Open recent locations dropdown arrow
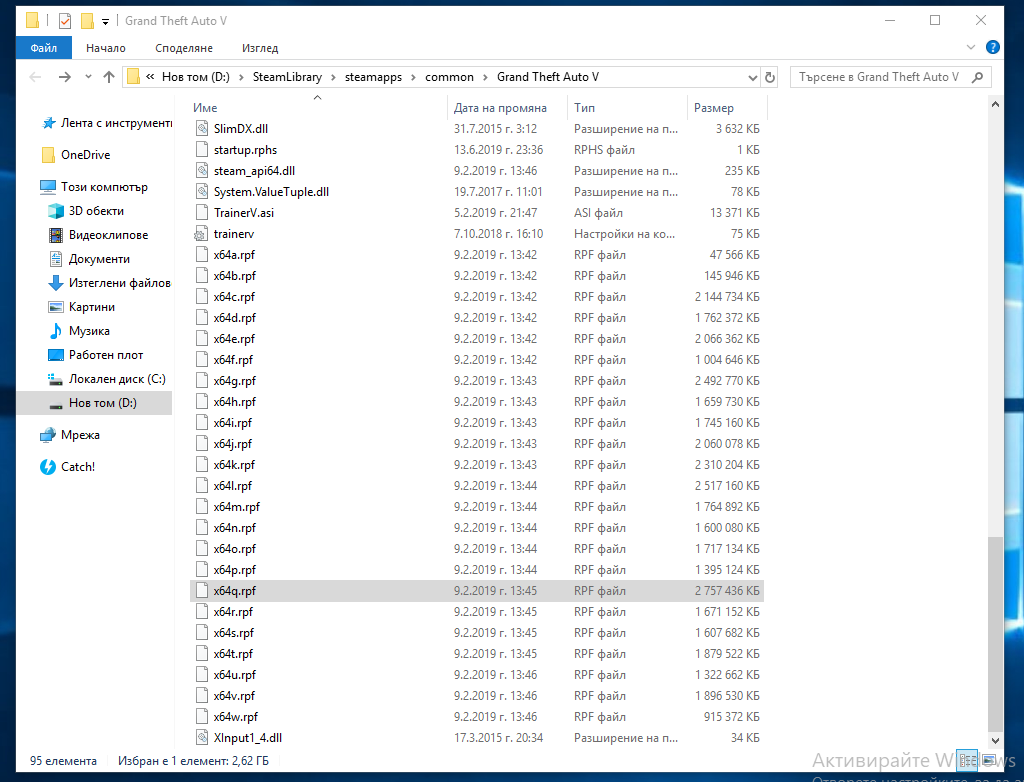The image size is (1024, 782). pyautogui.click(x=88, y=77)
